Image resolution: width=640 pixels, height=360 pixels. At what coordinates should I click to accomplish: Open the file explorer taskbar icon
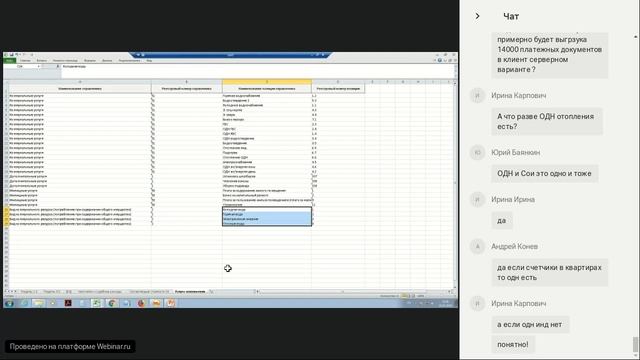pos(38,303)
